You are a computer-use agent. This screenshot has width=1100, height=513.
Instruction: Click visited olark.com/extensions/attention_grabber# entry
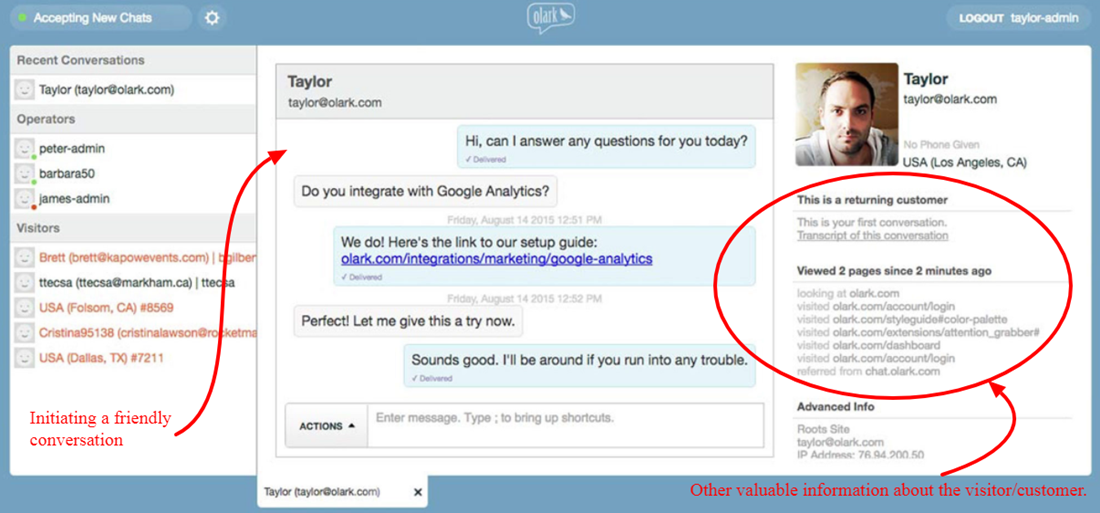pos(918,333)
